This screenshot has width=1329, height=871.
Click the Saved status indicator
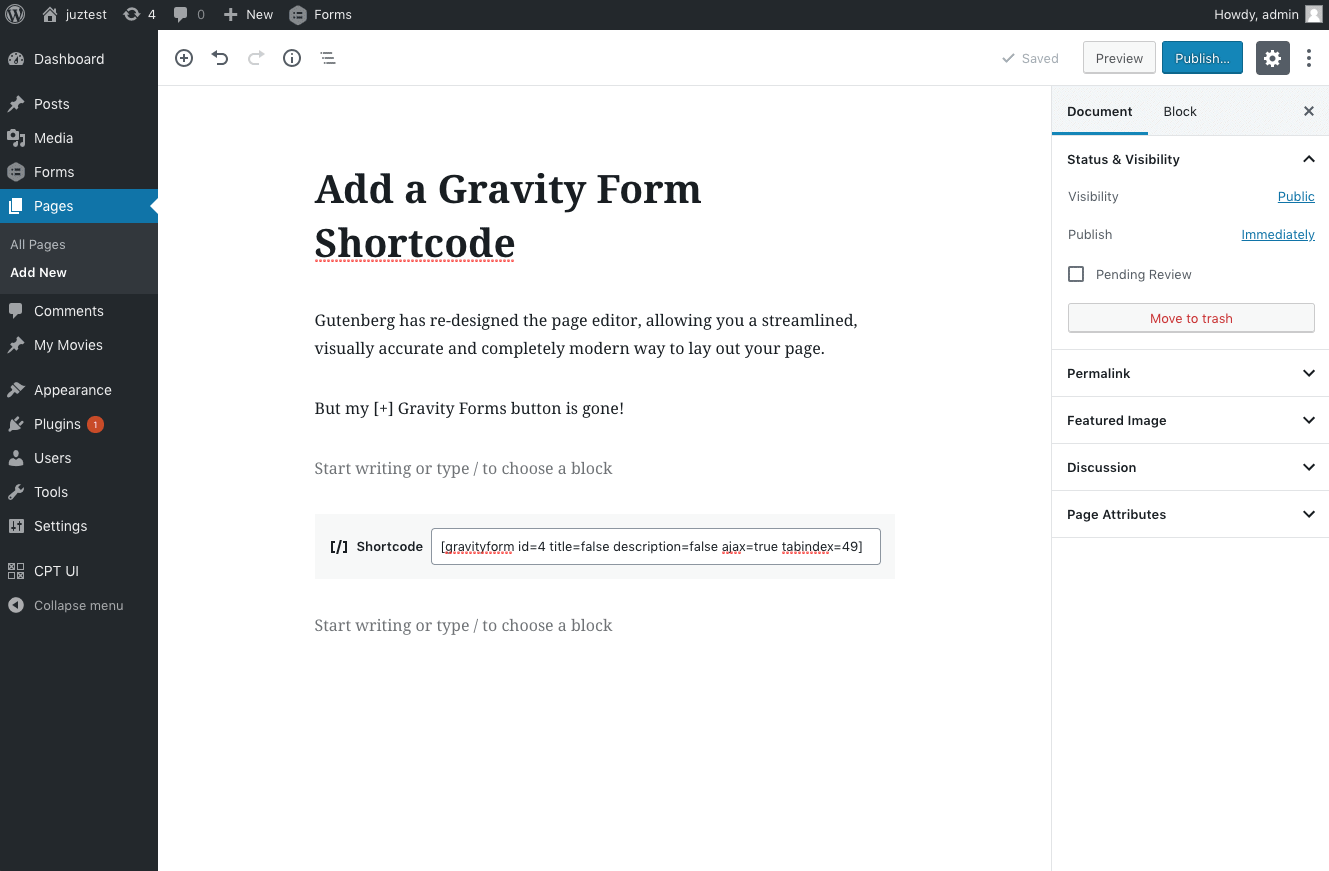point(1030,59)
